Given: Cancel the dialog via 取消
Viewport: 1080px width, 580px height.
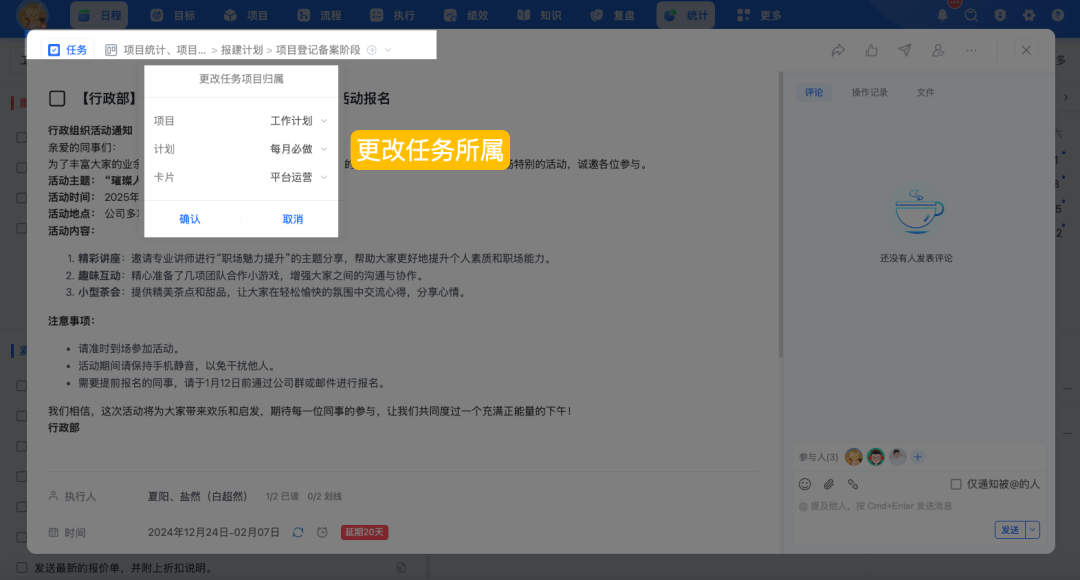Looking at the screenshot, I should 290,219.
